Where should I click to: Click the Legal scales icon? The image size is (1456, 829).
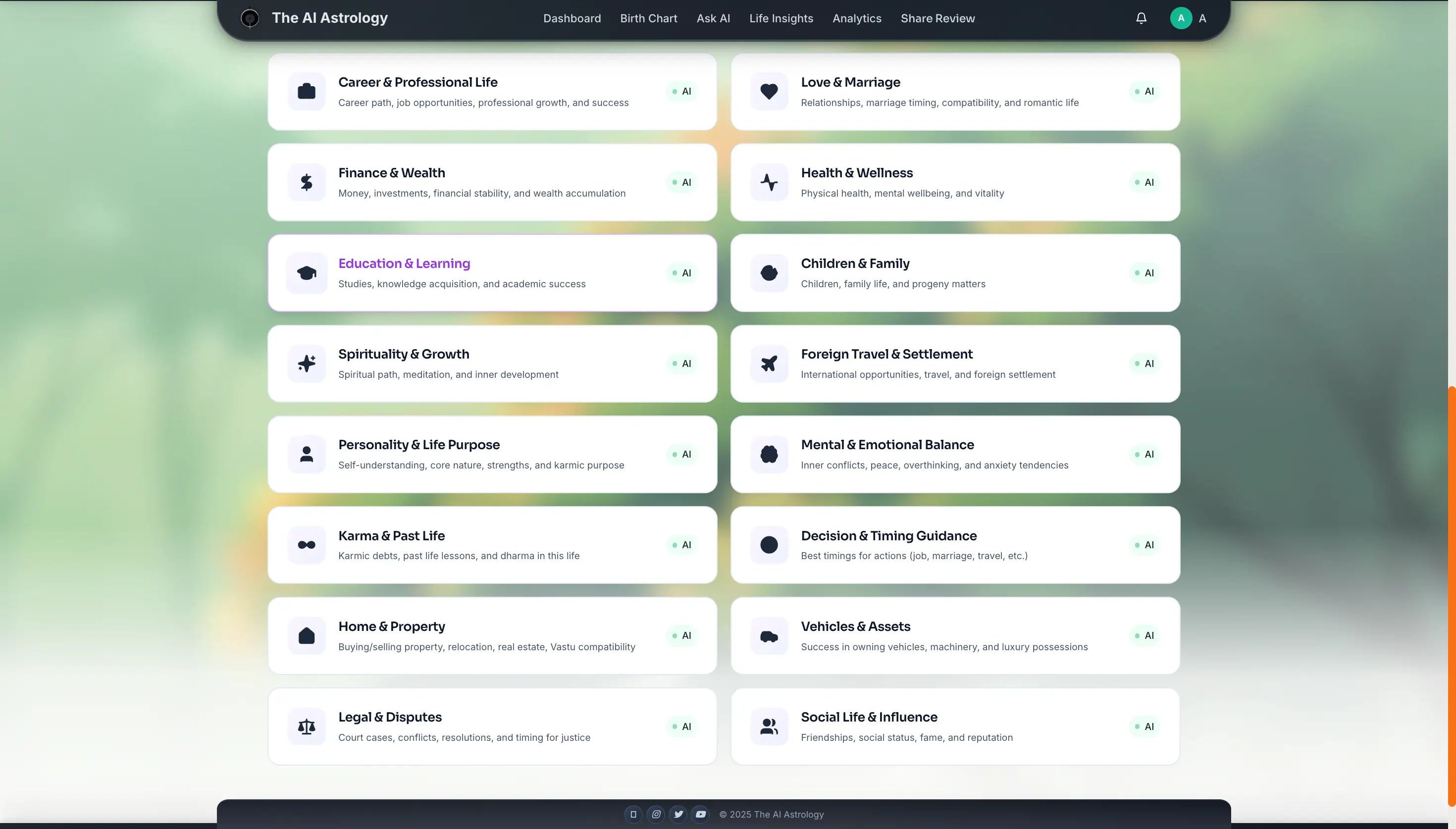point(306,726)
